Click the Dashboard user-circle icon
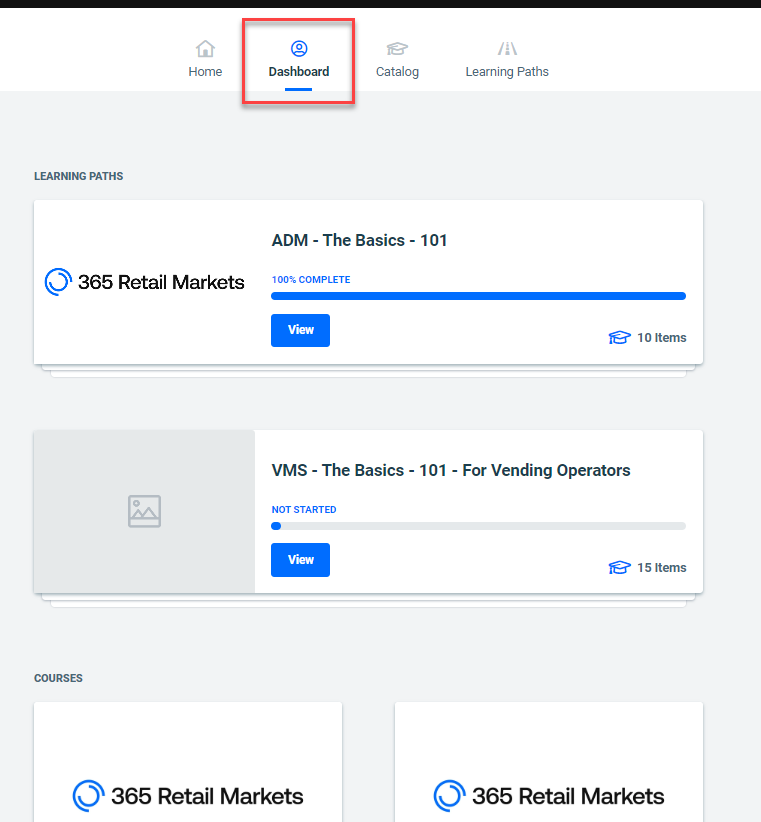Viewport: 761px width, 822px height. (x=299, y=49)
